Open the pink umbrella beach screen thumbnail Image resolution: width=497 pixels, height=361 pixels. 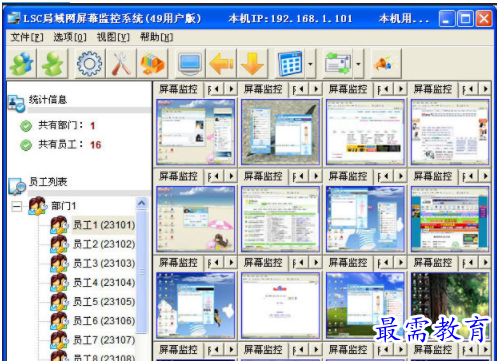(195, 219)
